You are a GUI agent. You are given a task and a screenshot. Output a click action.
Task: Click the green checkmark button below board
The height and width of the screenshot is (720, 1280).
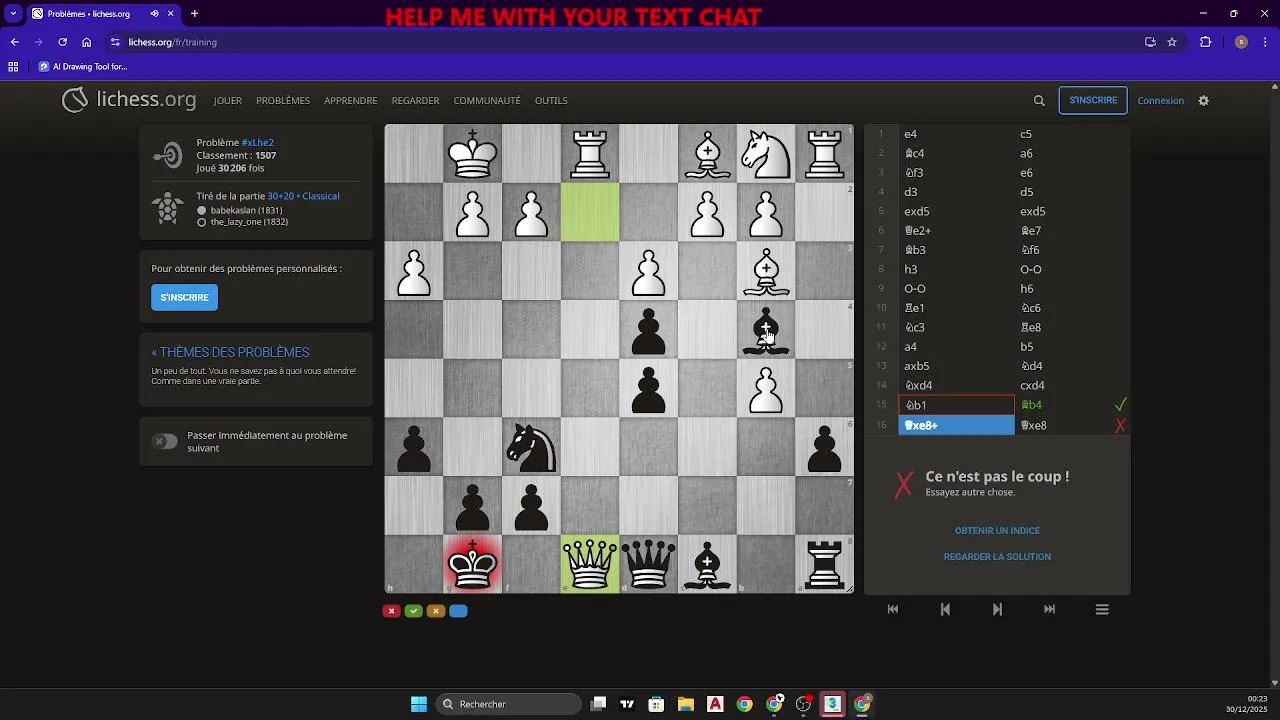pos(414,611)
